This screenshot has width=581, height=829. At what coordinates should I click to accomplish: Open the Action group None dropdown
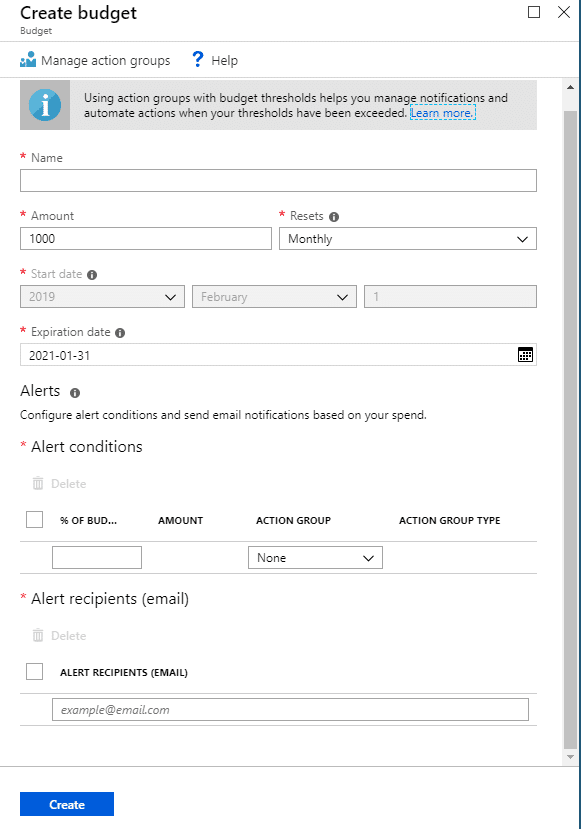point(315,558)
